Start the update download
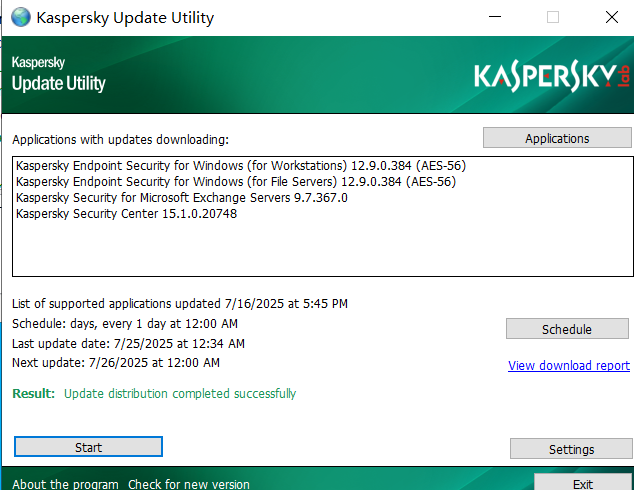Image resolution: width=634 pixels, height=490 pixels. [89, 447]
